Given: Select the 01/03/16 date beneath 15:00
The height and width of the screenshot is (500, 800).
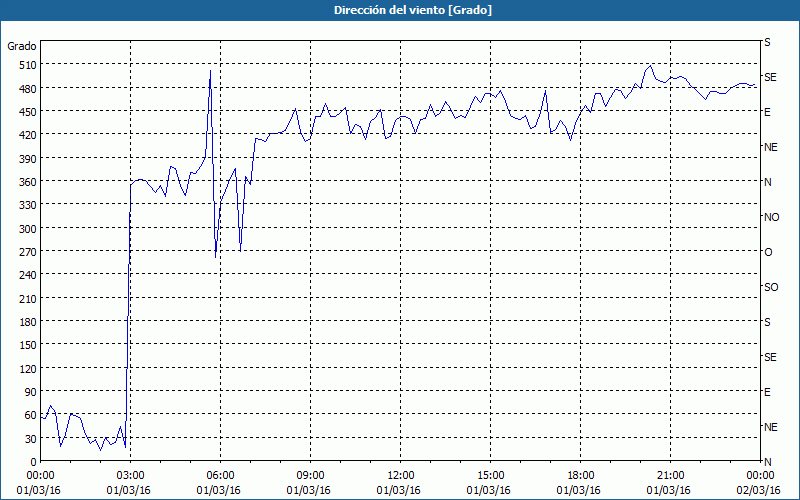Looking at the screenshot, I should click(488, 491).
